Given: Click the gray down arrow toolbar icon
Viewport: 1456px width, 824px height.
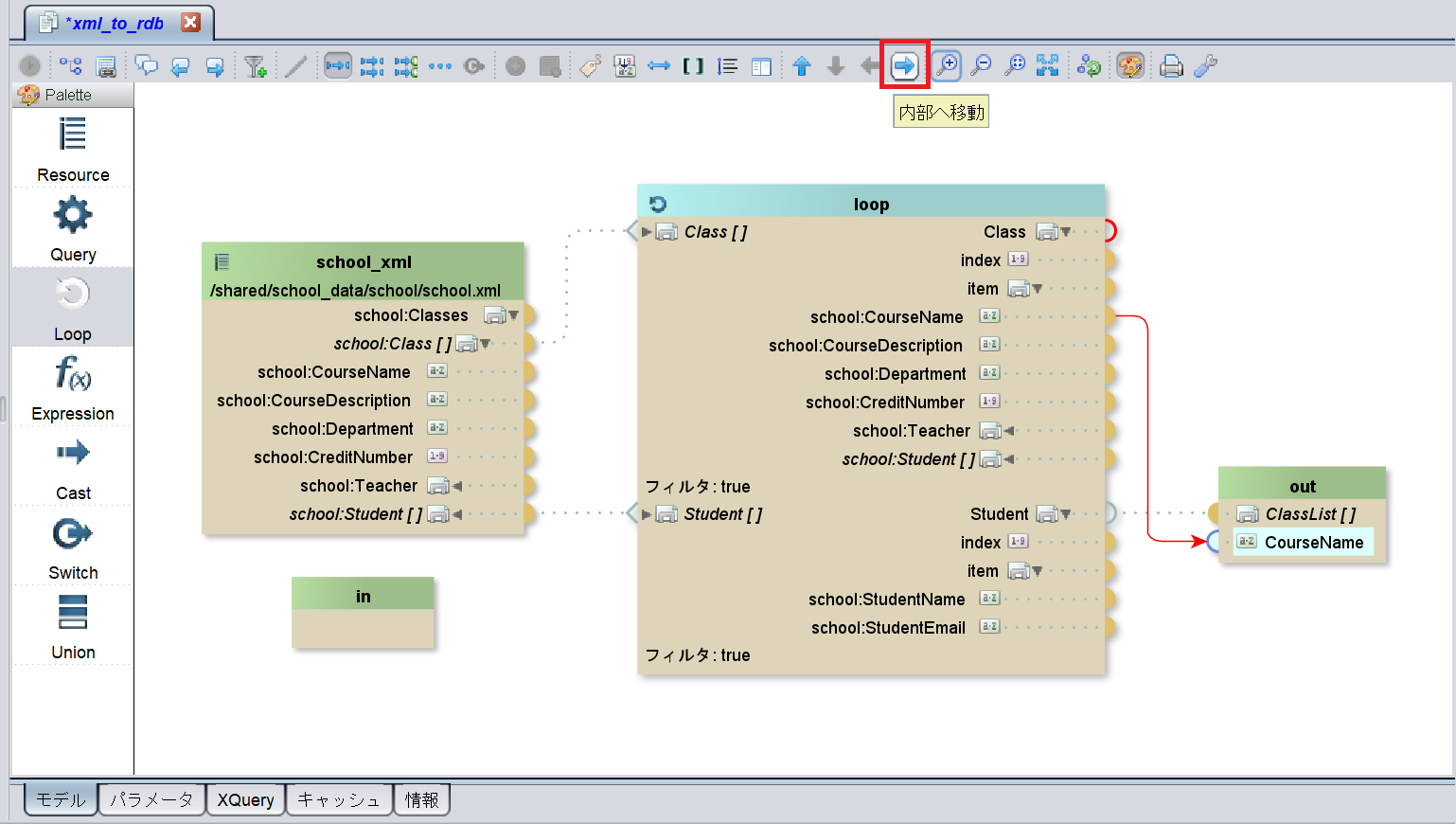Looking at the screenshot, I should coord(836,65).
